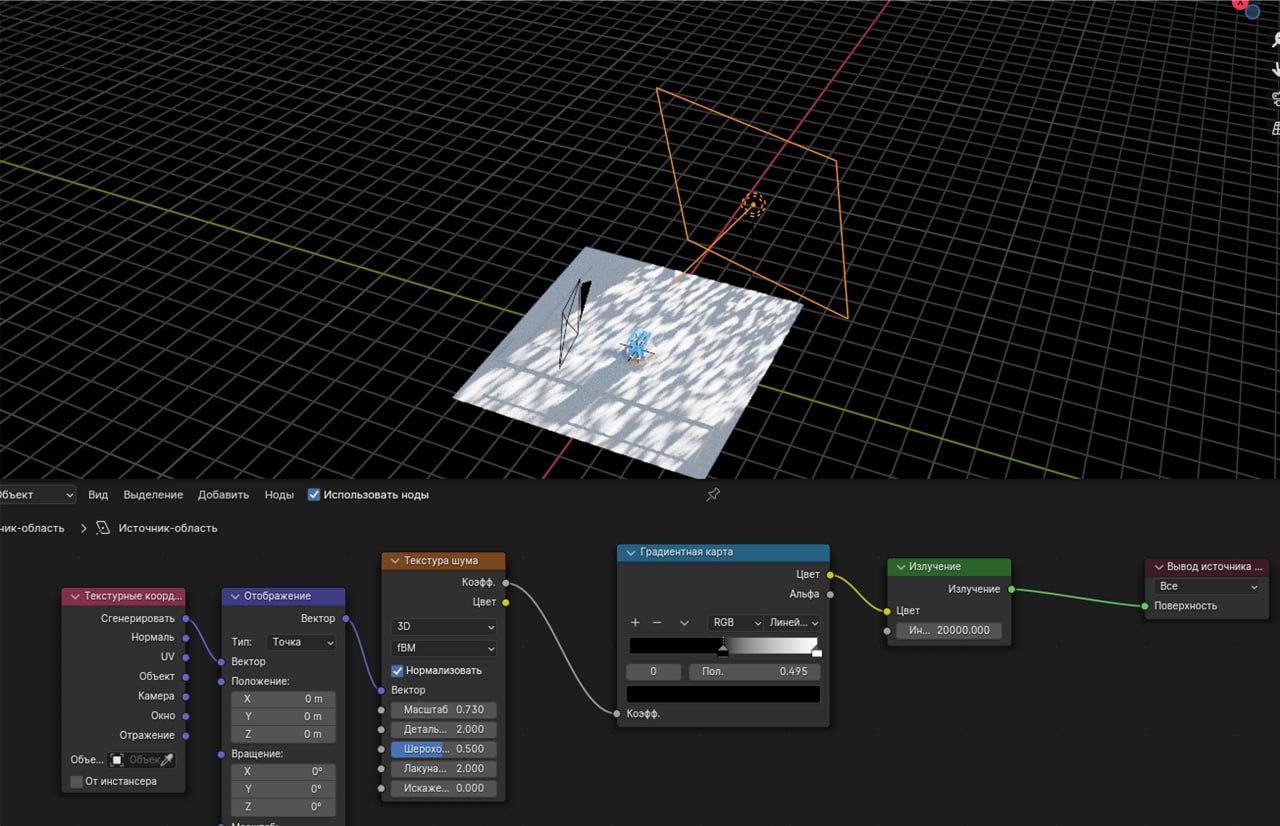Click the Шерохо... 0.500 slider
1280x826 pixels.
pyautogui.click(x=443, y=749)
